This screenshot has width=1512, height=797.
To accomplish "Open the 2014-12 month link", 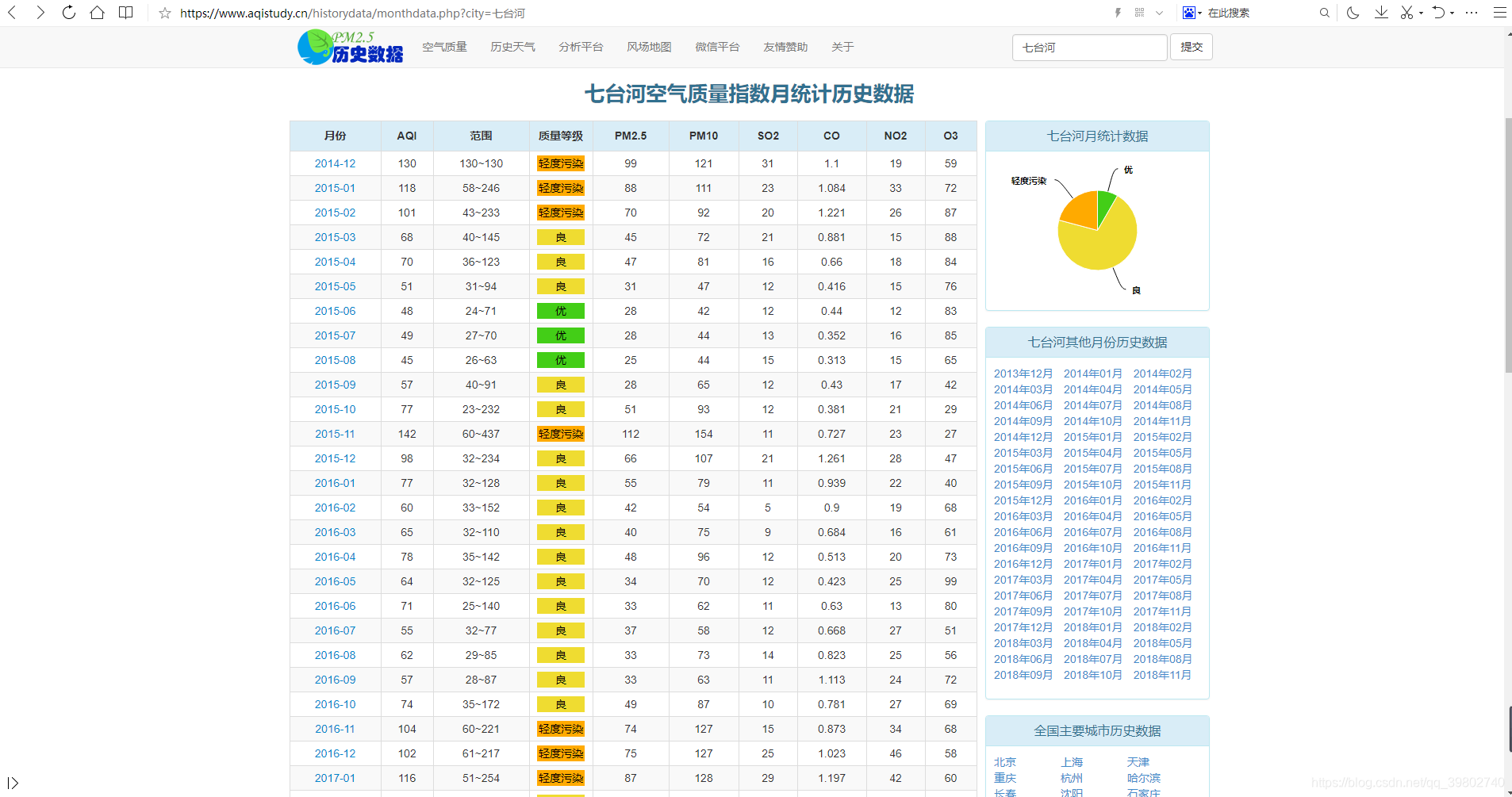I will [x=335, y=163].
